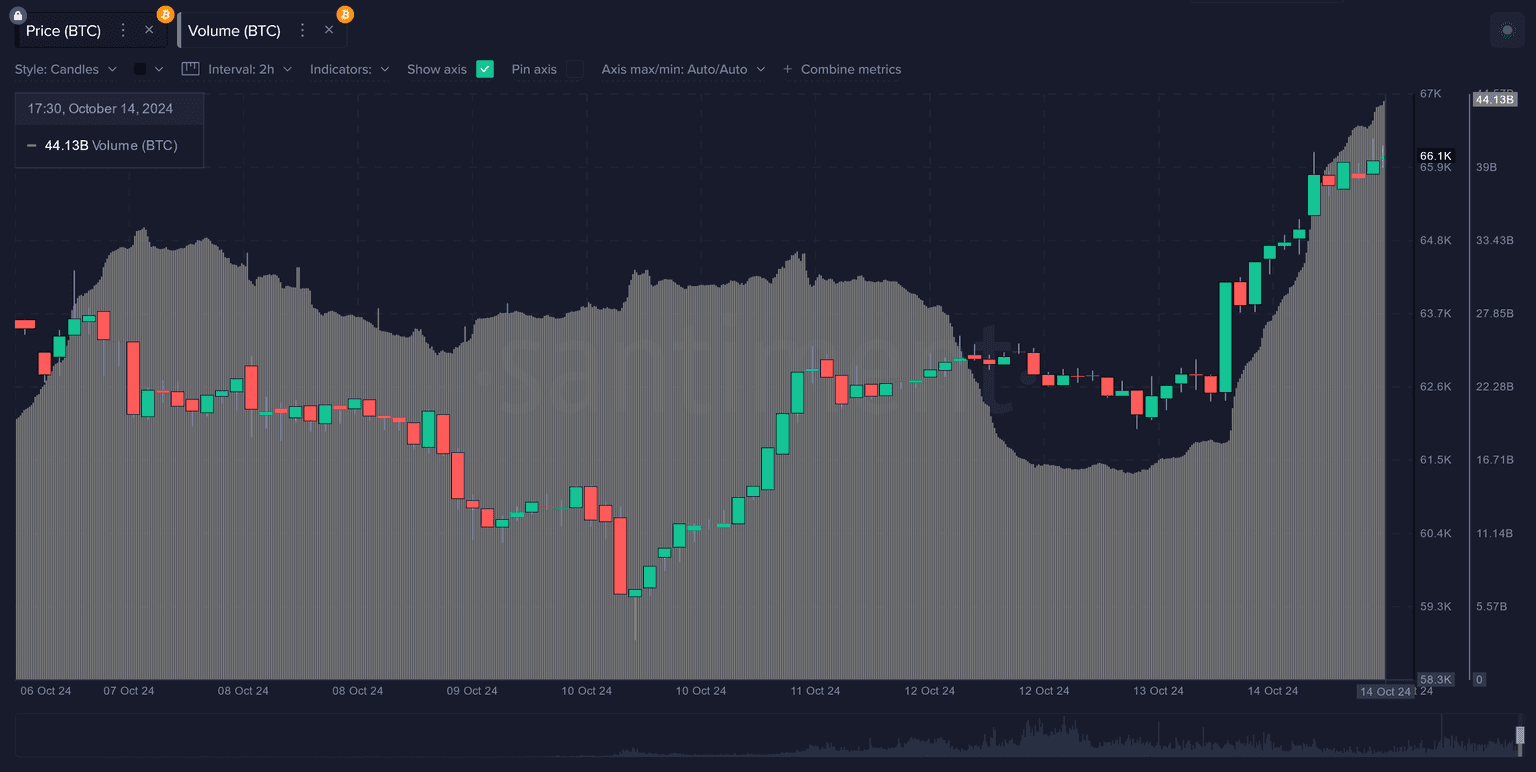This screenshot has width=1536, height=772.
Task: Select the Price (BTC) metric tab
Action: pyautogui.click(x=63, y=30)
